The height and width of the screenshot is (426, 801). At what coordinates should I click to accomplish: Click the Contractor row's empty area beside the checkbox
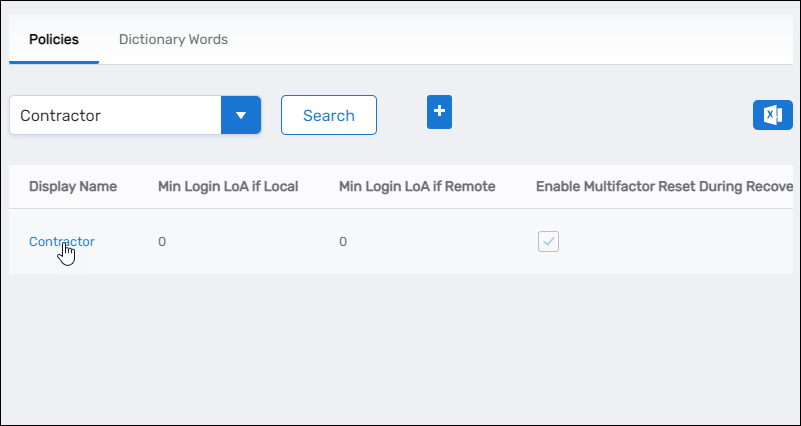pyautogui.click(x=680, y=241)
